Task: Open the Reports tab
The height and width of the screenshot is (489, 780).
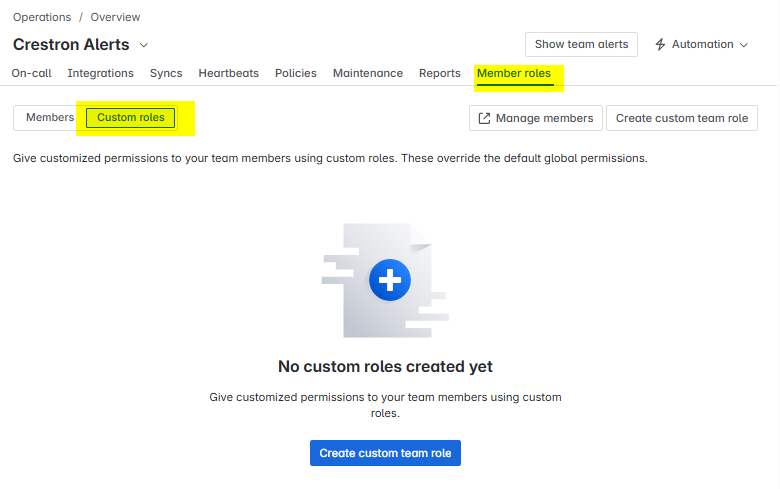Action: pyautogui.click(x=440, y=73)
